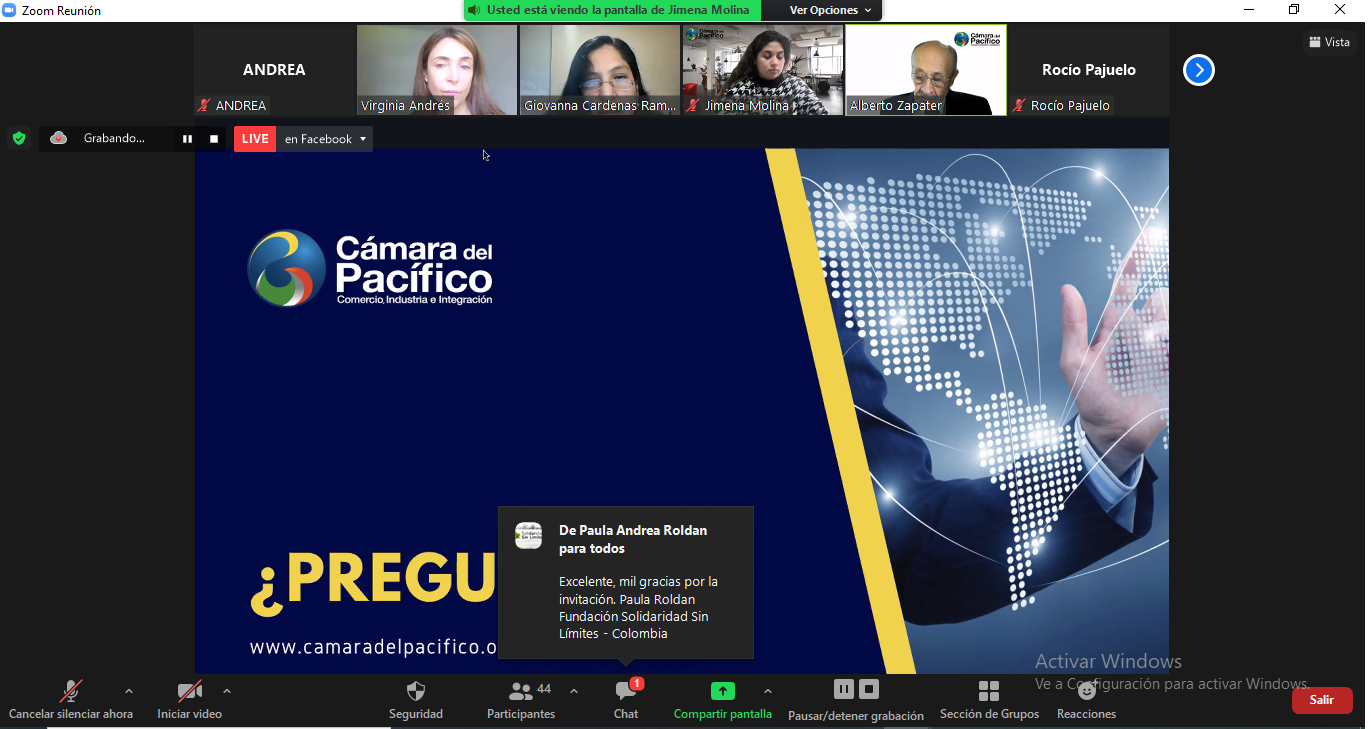
Task: Select Virginia Andrés video thumbnail
Action: point(437,70)
